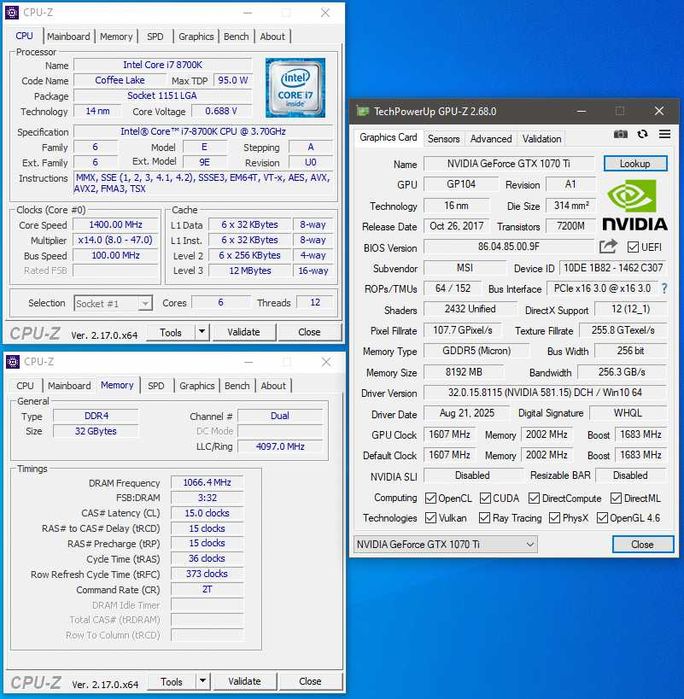Toggle the OpenGL 4.6 checkbox

(602, 518)
